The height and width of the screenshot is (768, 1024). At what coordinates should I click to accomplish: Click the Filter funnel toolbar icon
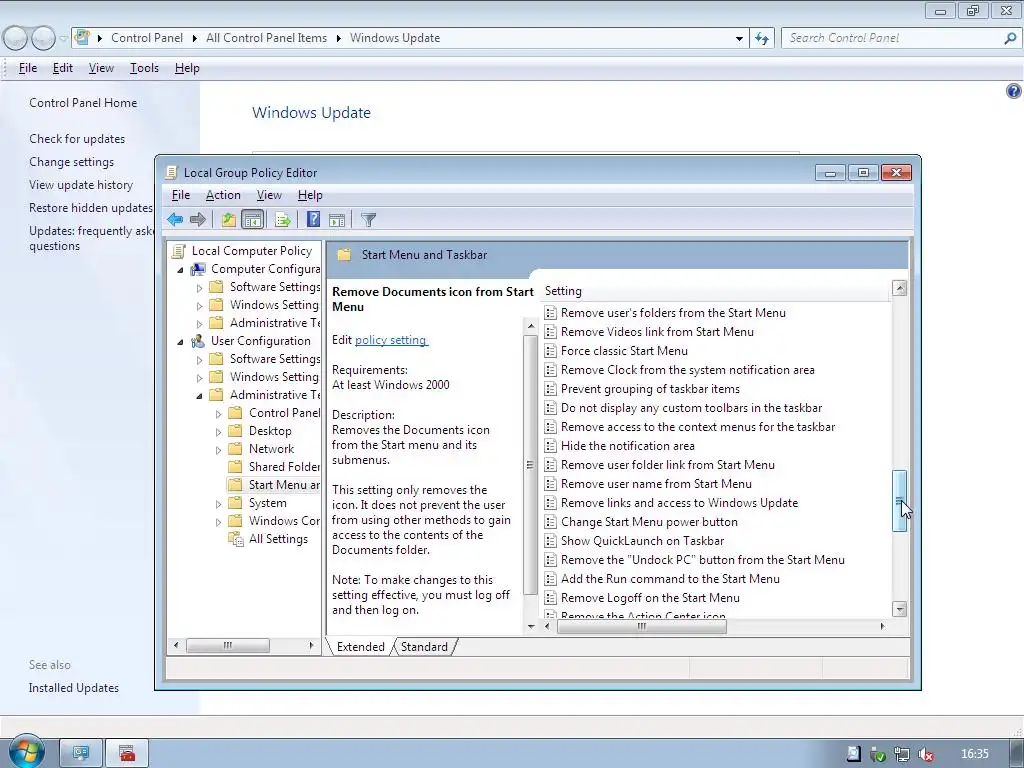click(368, 219)
